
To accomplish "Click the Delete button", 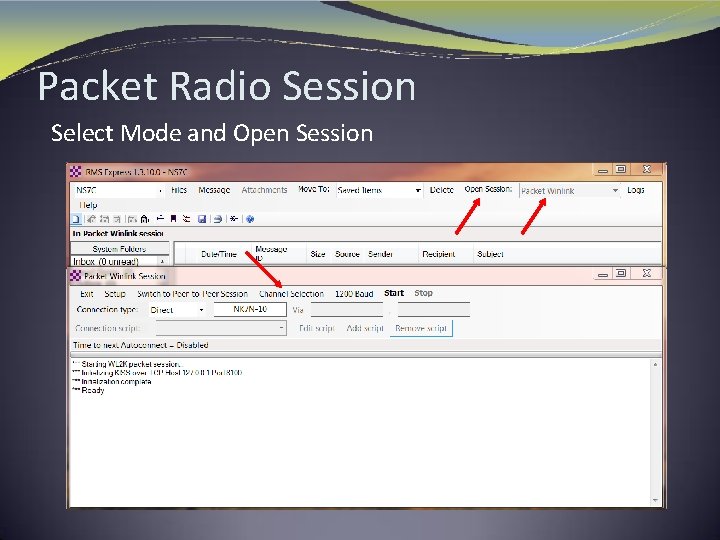I will coord(442,190).
